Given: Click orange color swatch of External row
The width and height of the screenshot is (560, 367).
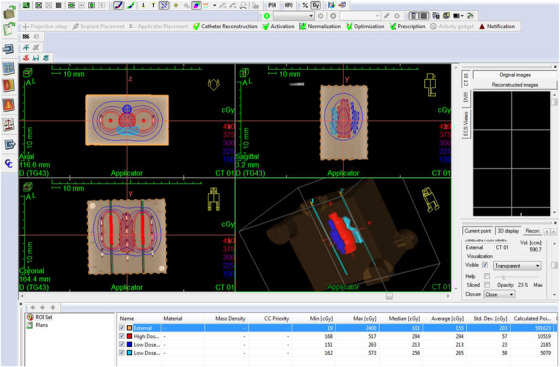Looking at the screenshot, I should pyautogui.click(x=129, y=328).
